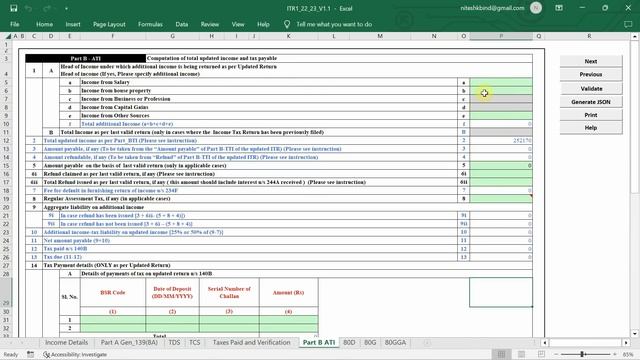Screen dimensions: 640x360
Task: Click the Tell me what you want to do box
Action: (x=334, y=24)
